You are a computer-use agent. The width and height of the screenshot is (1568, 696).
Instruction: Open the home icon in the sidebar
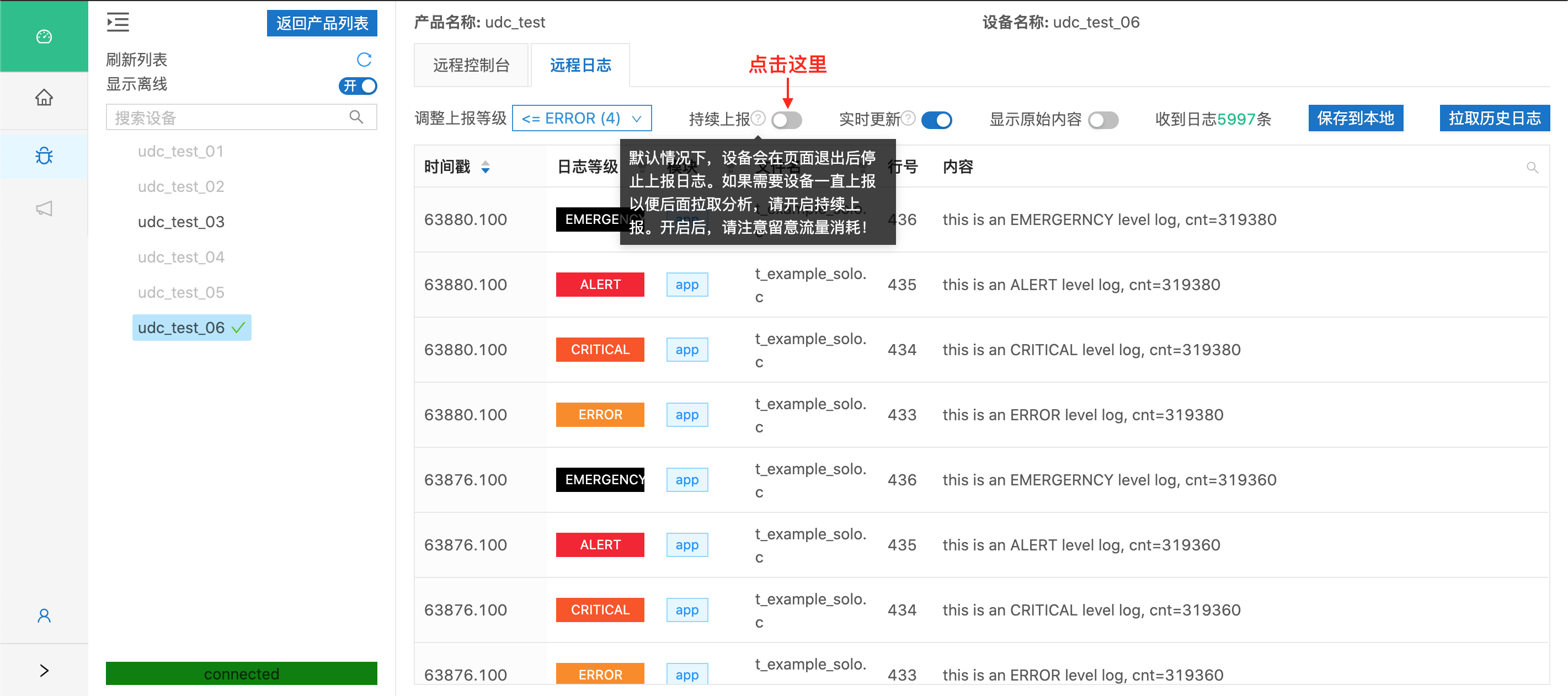click(x=44, y=98)
